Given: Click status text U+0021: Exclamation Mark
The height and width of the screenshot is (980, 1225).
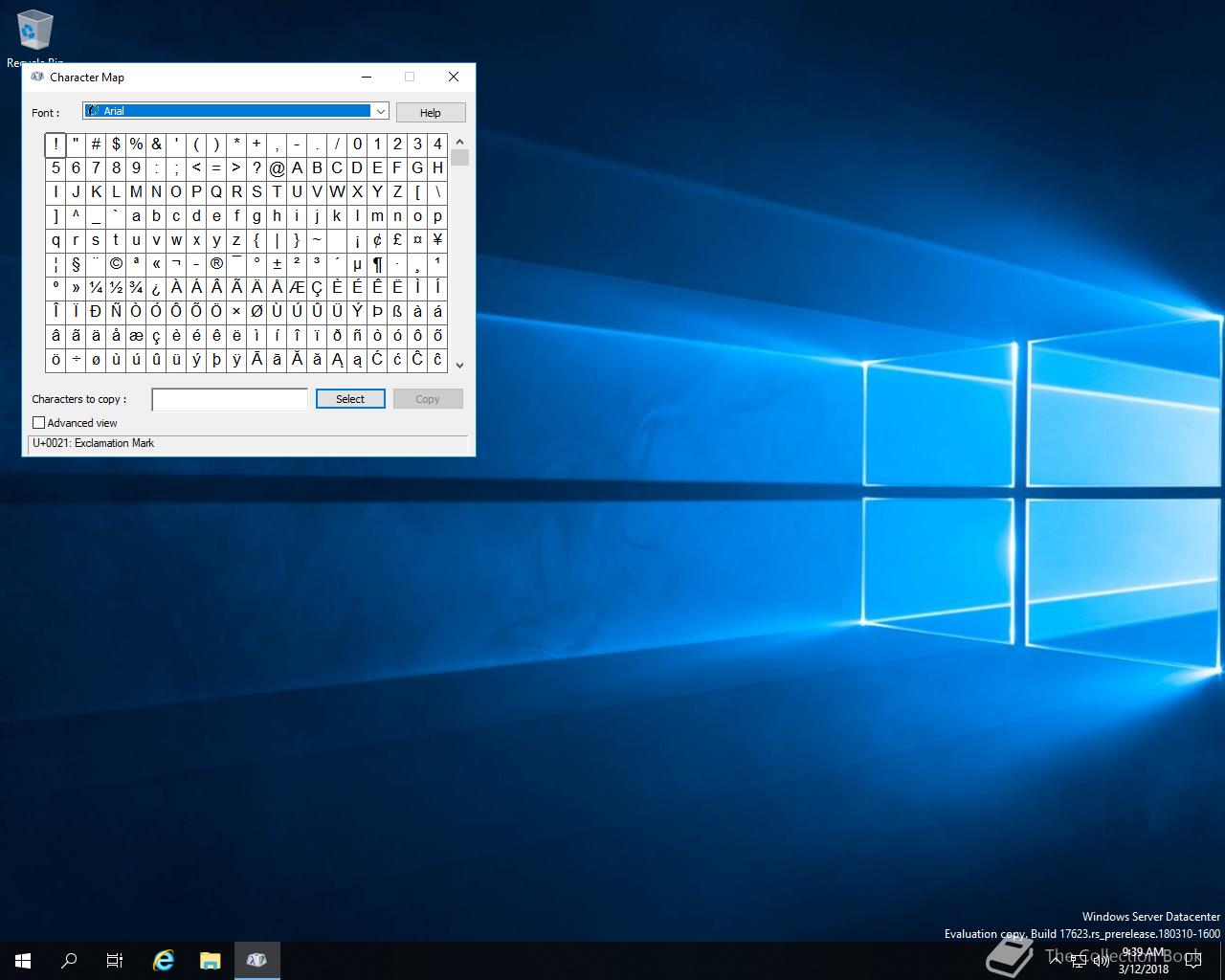Looking at the screenshot, I should 94,443.
